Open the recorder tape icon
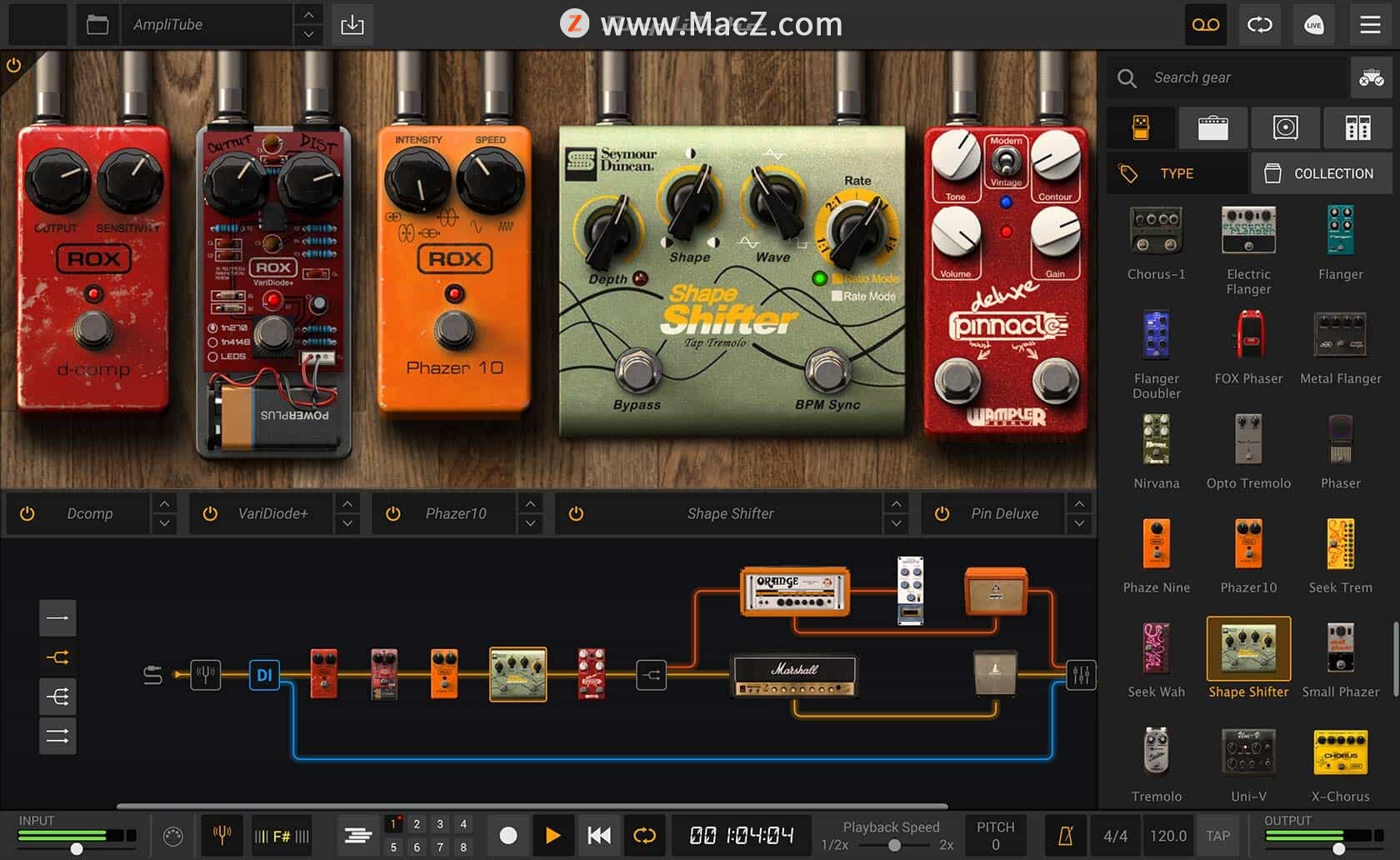Image resolution: width=1400 pixels, height=860 pixels. point(1205,25)
